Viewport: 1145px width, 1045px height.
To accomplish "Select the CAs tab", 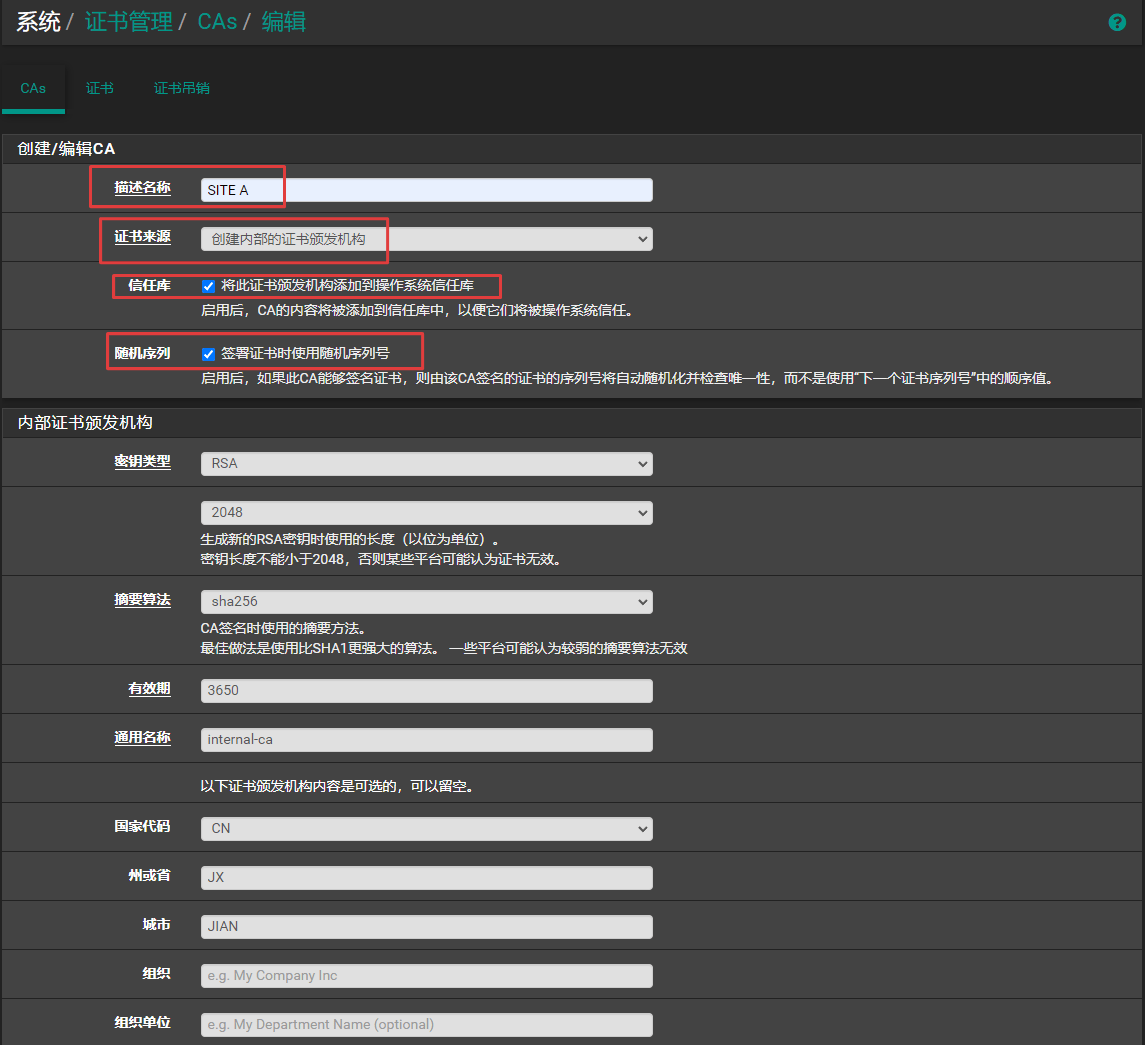I will pyautogui.click(x=33, y=88).
